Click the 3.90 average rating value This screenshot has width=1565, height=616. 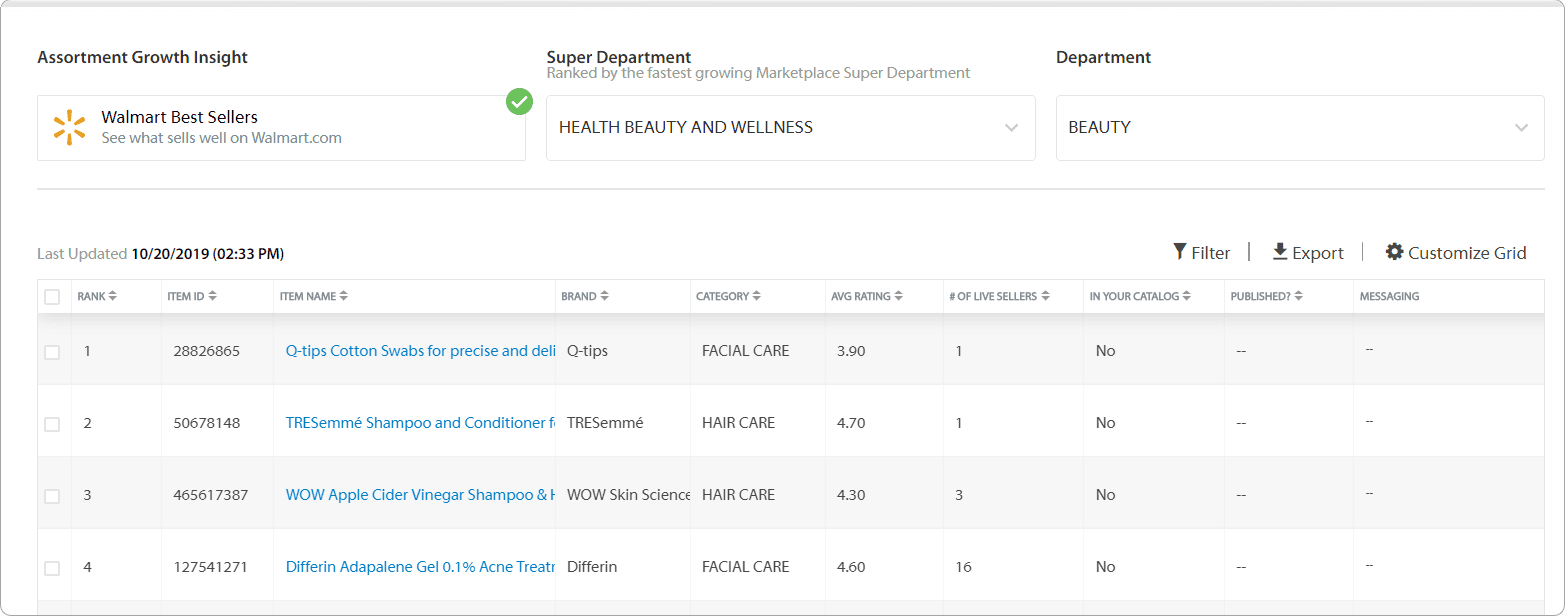(851, 351)
